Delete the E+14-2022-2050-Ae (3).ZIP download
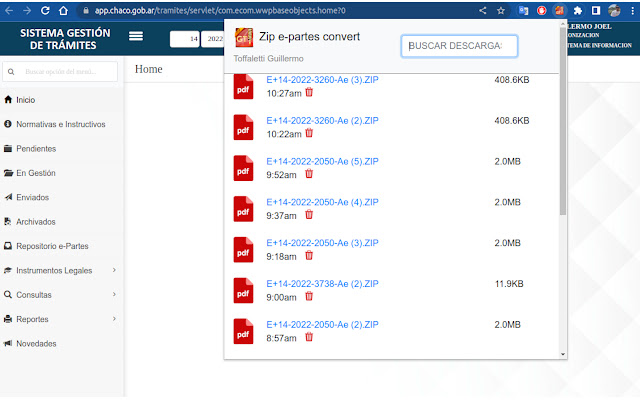The image size is (640, 400). coord(309,256)
